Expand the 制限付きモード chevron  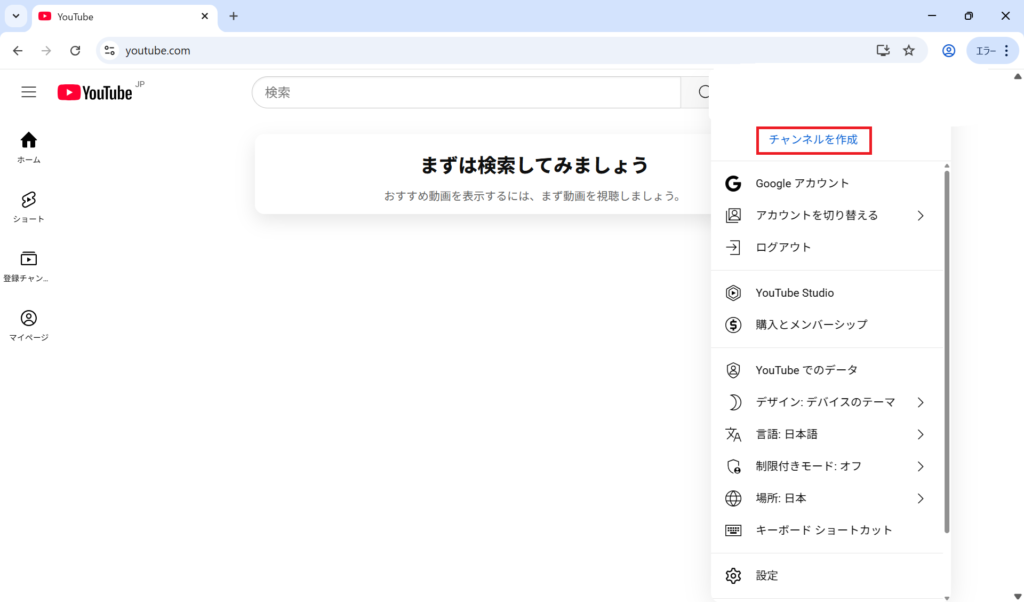(x=920, y=466)
